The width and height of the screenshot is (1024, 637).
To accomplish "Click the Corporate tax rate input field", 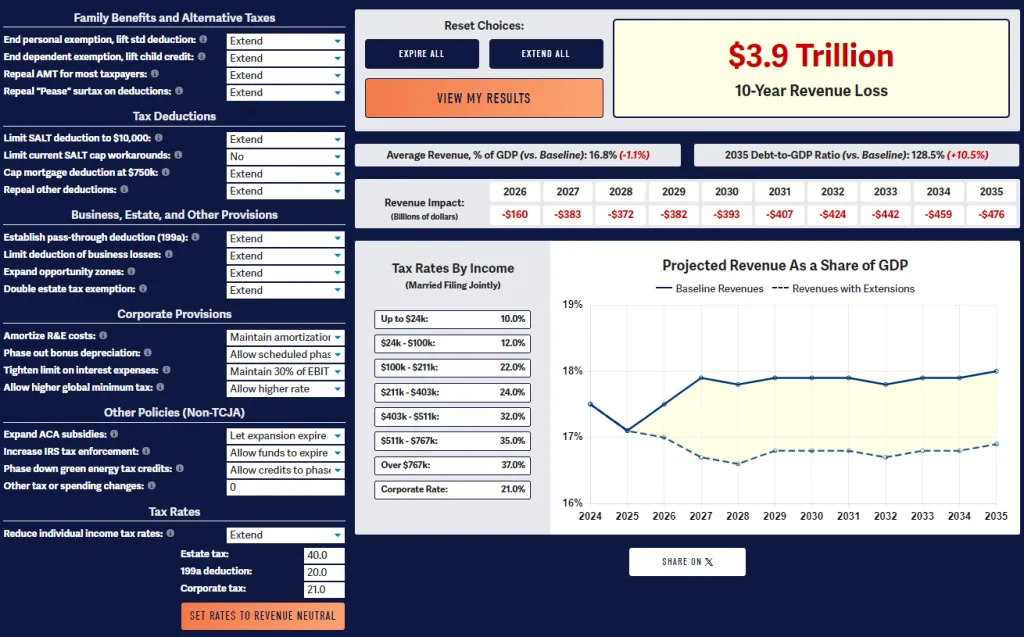I will [323, 590].
